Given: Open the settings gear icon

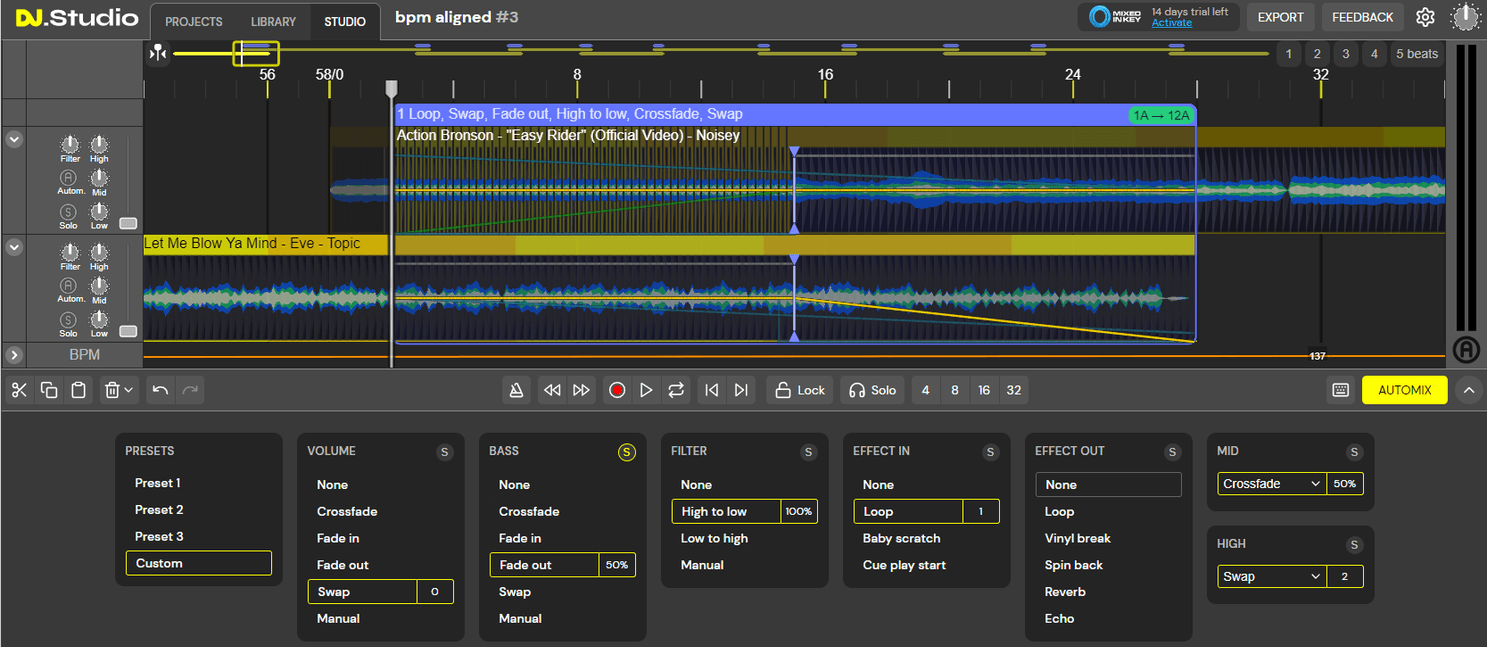Looking at the screenshot, I should 1425,17.
